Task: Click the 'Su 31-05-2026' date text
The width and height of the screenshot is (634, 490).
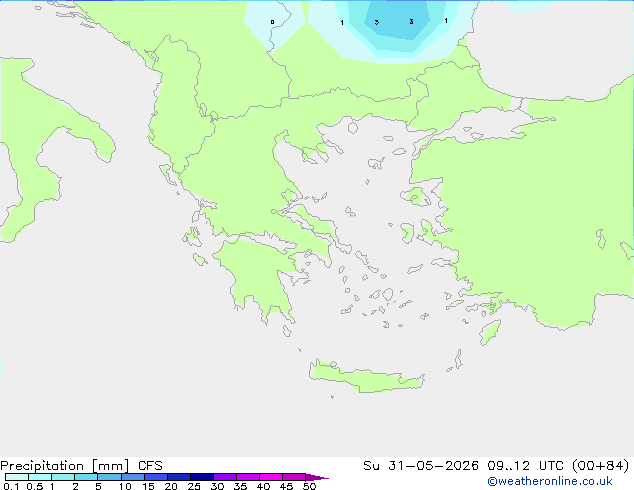Action: (x=421, y=466)
